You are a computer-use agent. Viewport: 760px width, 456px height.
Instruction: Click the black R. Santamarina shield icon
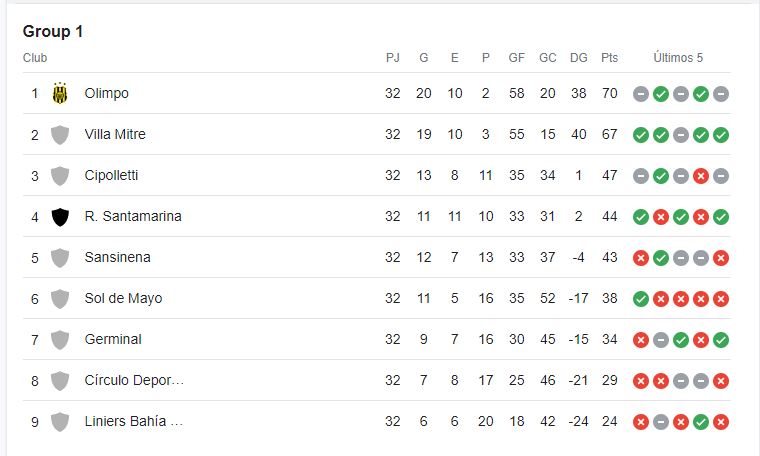point(60,217)
